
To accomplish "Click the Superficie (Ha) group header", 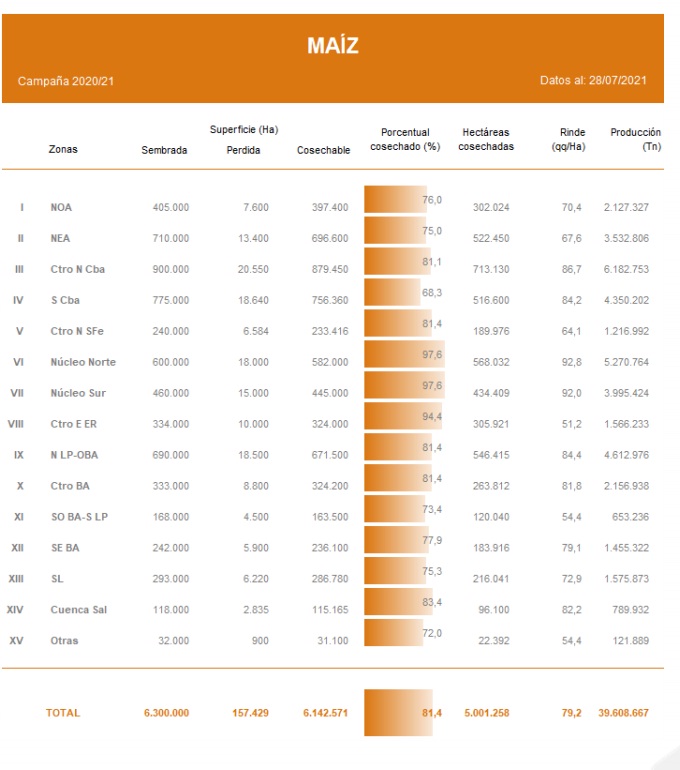I will click(x=243, y=131).
